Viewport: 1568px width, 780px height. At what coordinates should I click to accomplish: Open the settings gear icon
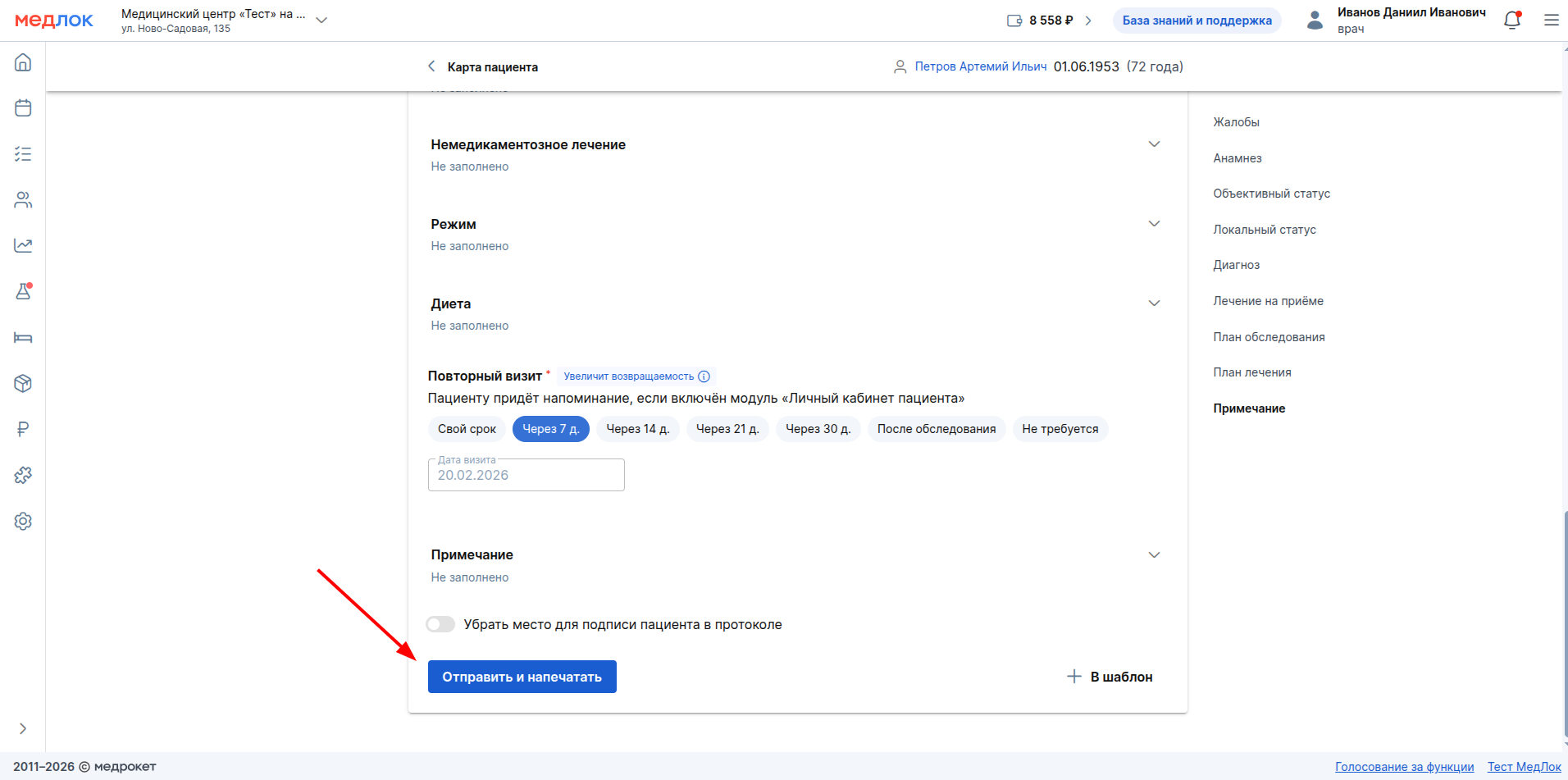click(x=23, y=521)
